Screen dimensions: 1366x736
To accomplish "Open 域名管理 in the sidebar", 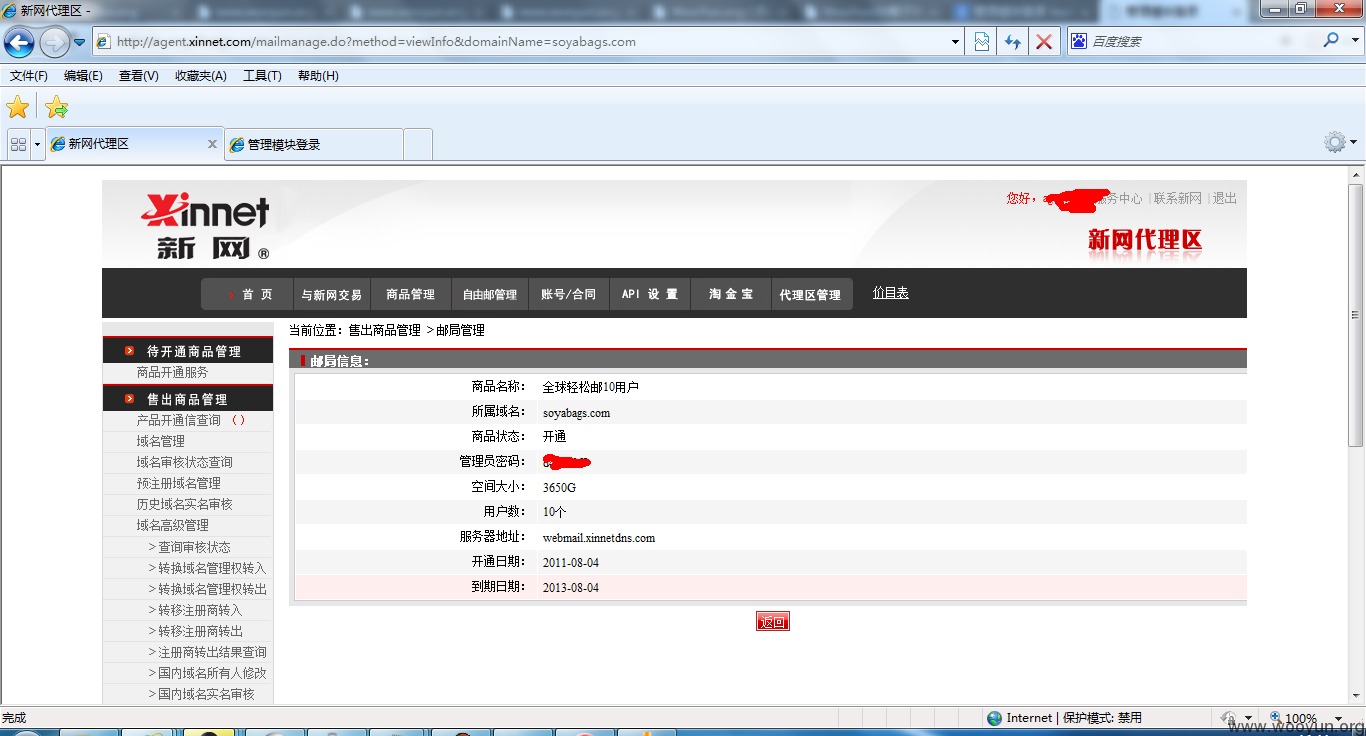I will coord(160,441).
